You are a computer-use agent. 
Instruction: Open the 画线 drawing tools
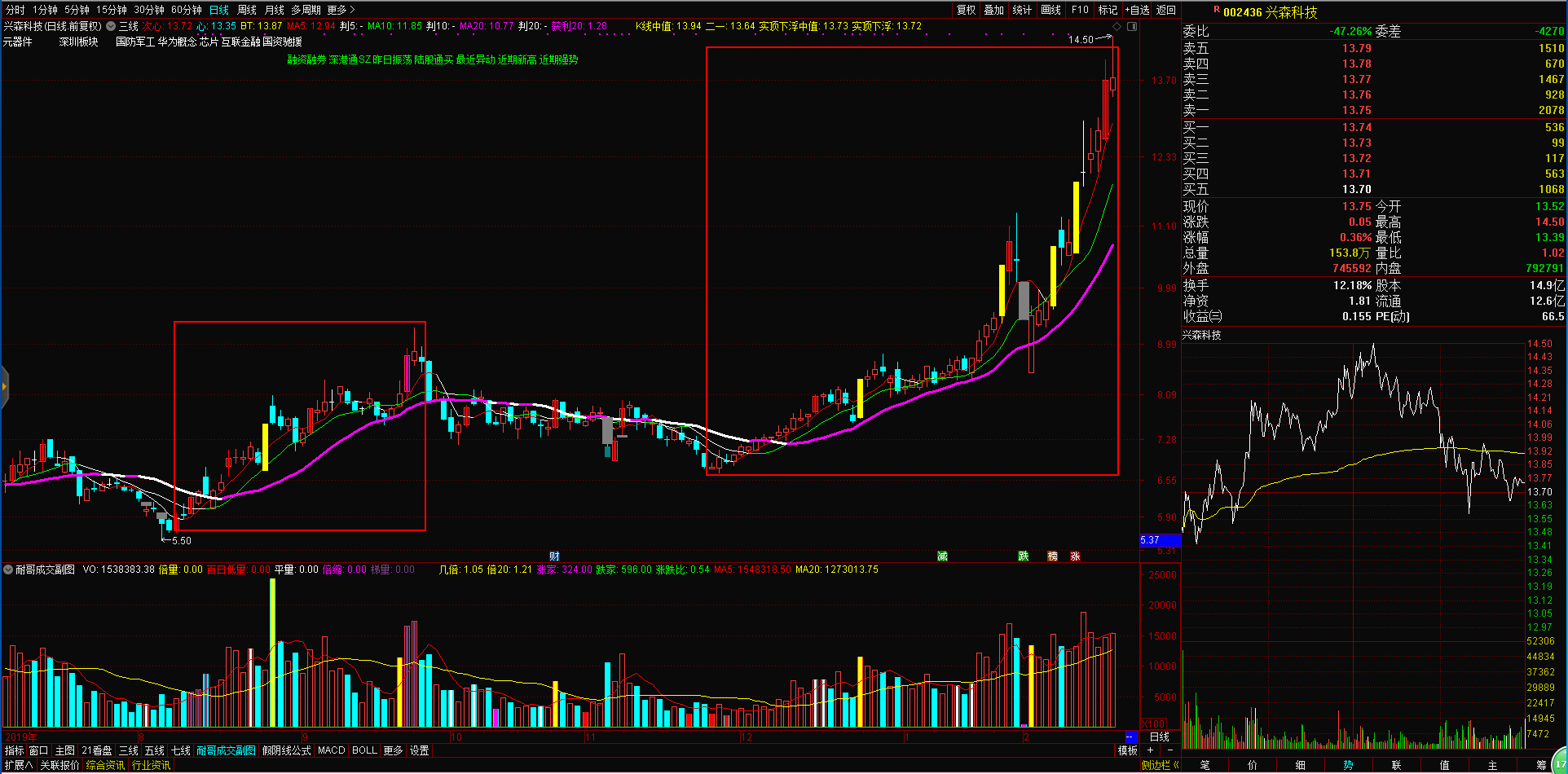tap(1051, 10)
